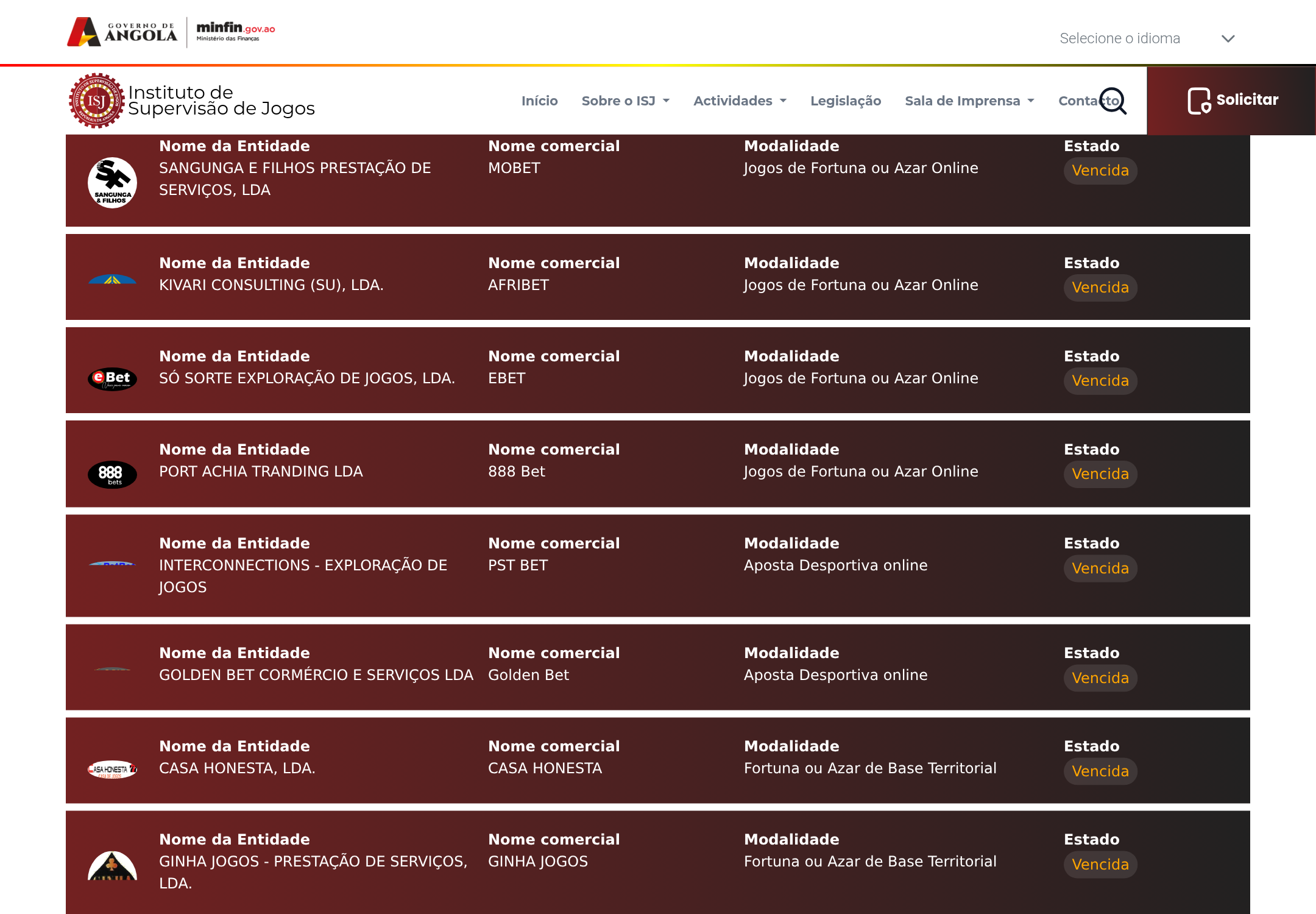Open the language selection dropdown
Image resolution: width=1316 pixels, height=914 pixels.
click(x=1147, y=38)
